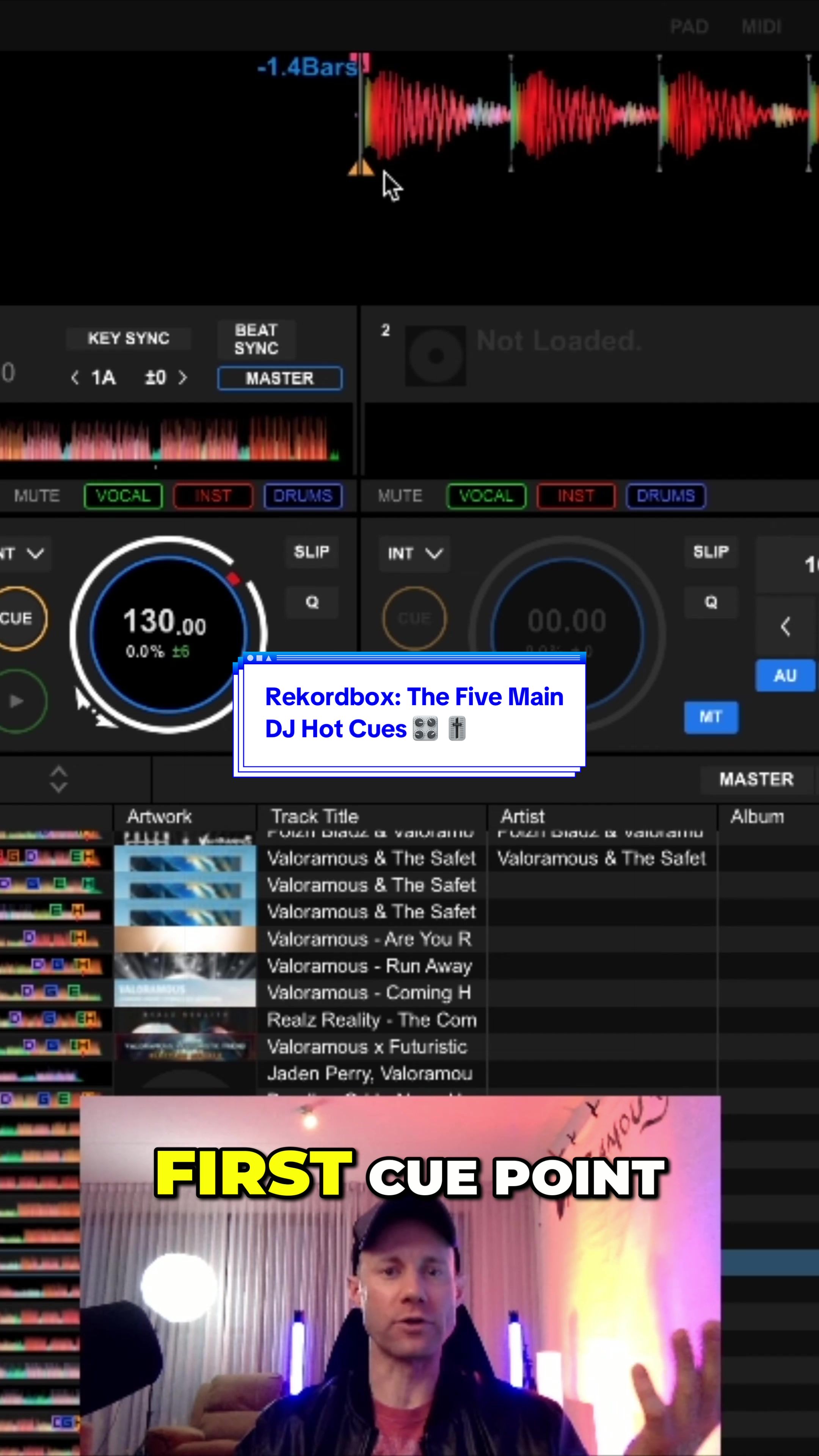Mute the INST stem on deck 2
Screen dimensions: 819x1456
pyautogui.click(x=576, y=496)
